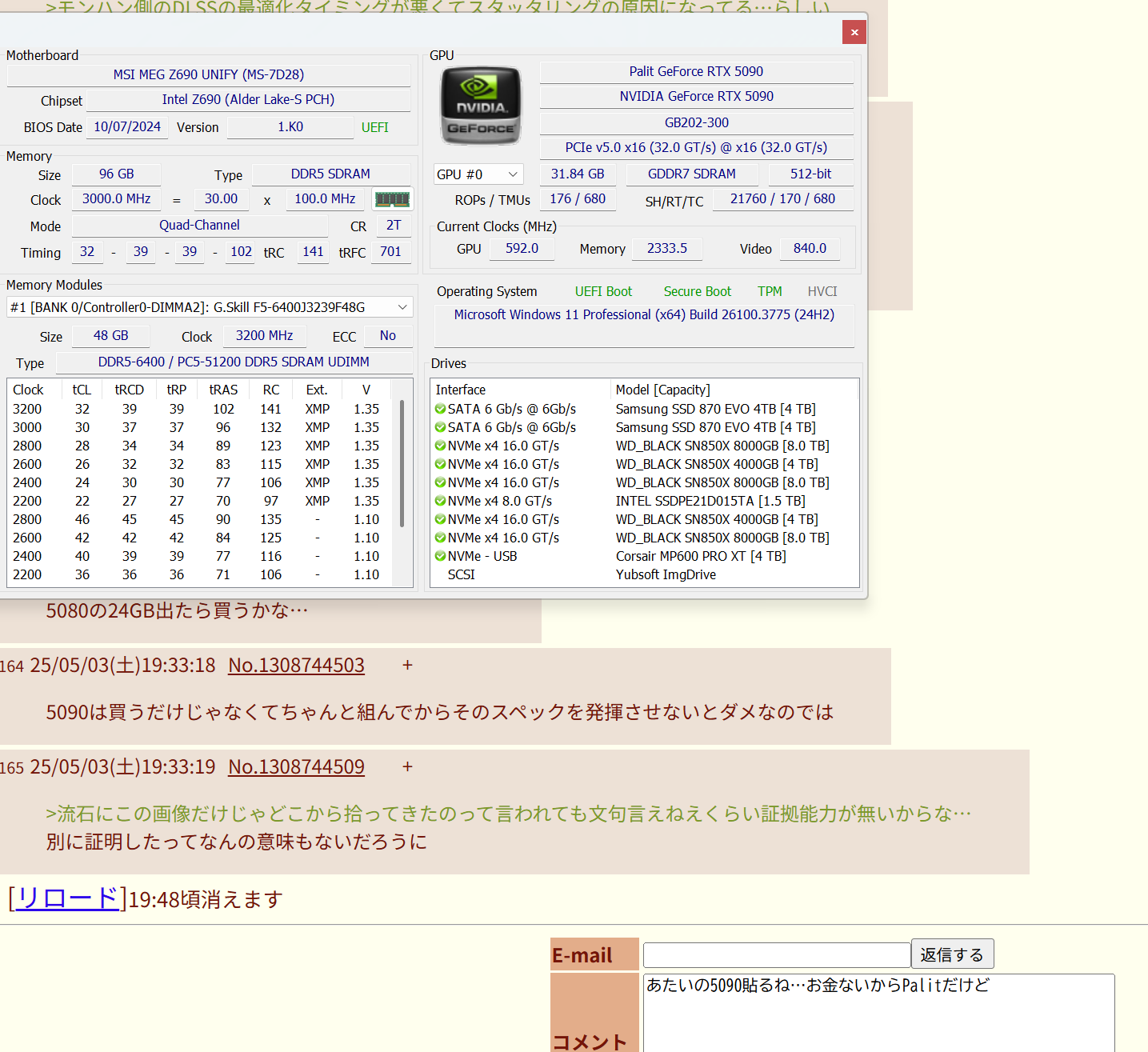Click the NVIDIA GeForce logo image
The image size is (1148, 1052).
[481, 106]
